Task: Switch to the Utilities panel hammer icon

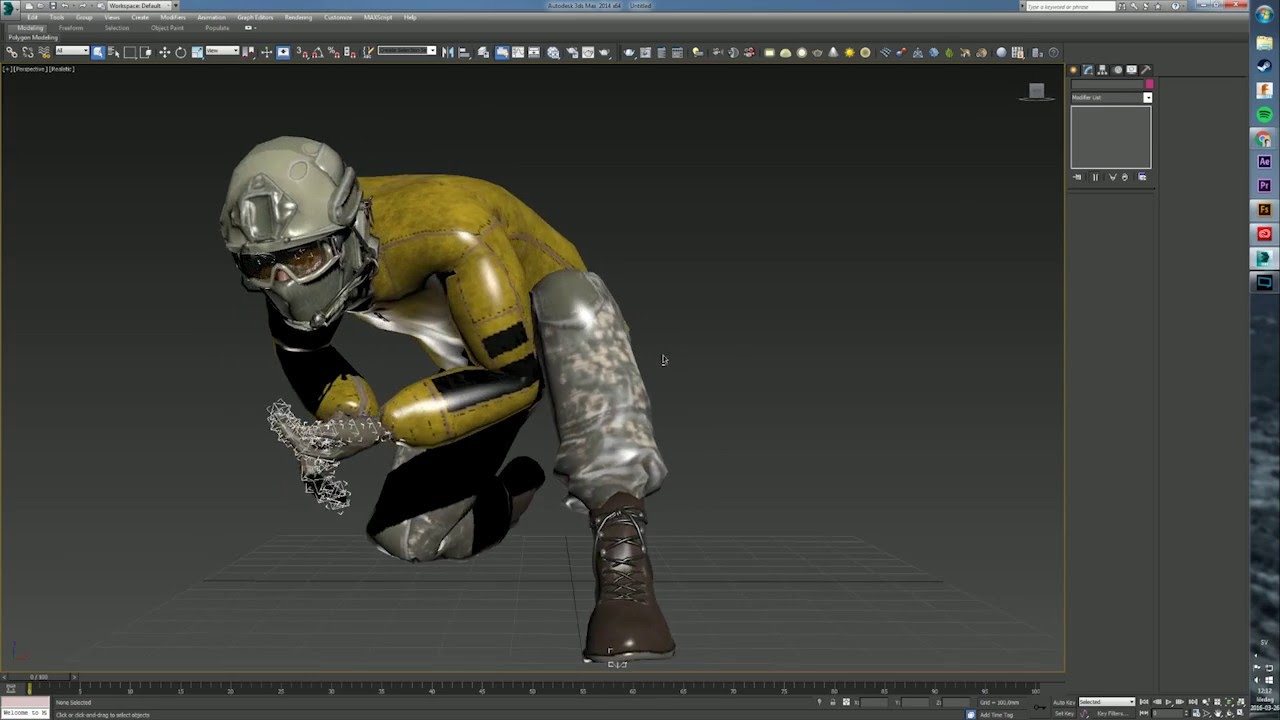Action: pyautogui.click(x=1146, y=70)
